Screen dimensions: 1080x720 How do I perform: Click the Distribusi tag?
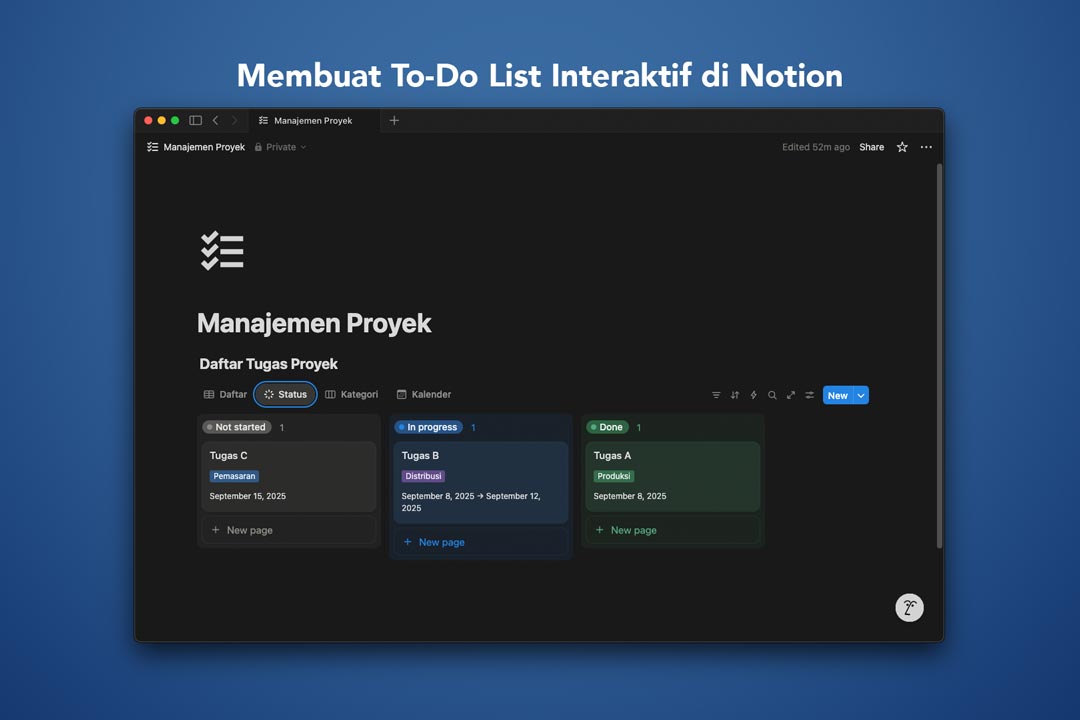coord(423,476)
